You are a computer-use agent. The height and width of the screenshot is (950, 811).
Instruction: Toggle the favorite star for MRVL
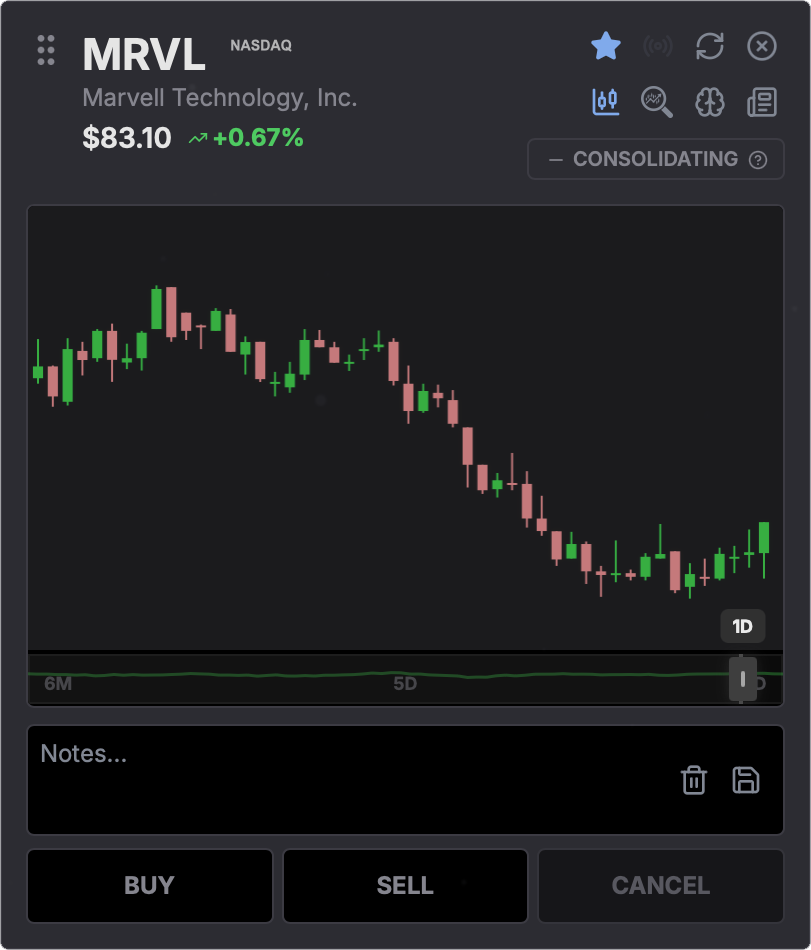[606, 45]
